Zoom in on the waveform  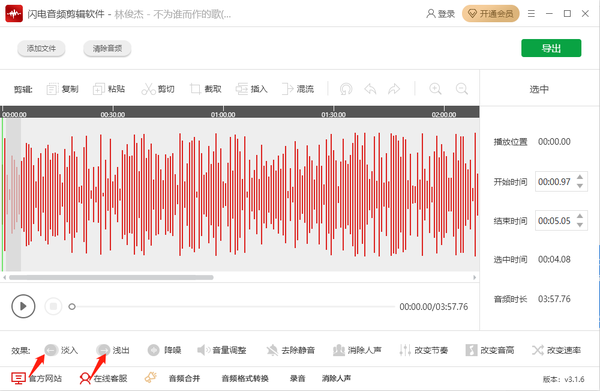(435, 89)
